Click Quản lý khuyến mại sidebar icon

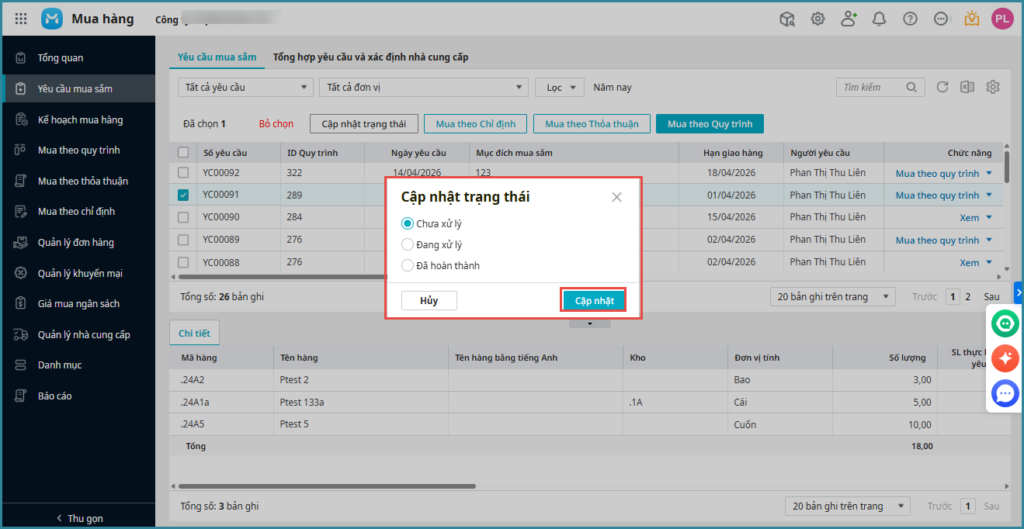click(20, 273)
